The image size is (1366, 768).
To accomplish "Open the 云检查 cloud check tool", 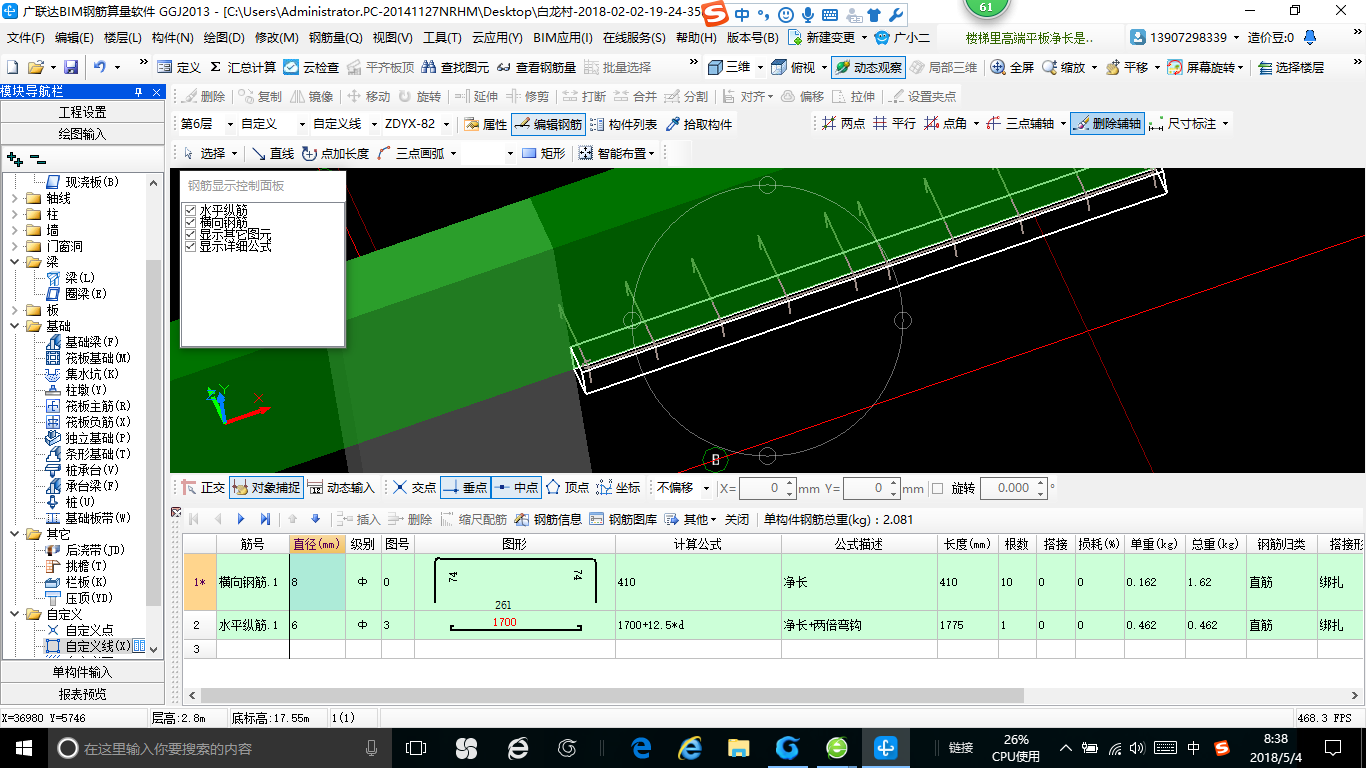I will [311, 67].
